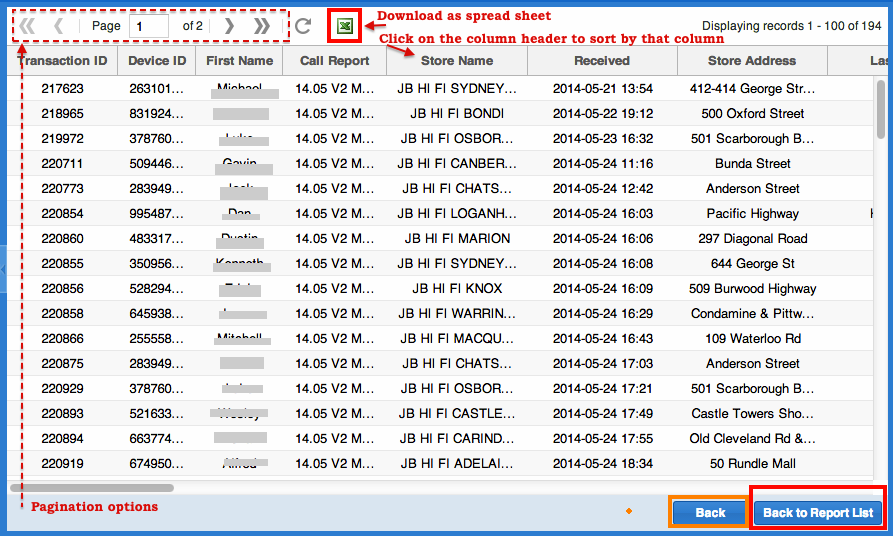This screenshot has width=894, height=537.
Task: Jump to last page of records
Action: point(262,26)
